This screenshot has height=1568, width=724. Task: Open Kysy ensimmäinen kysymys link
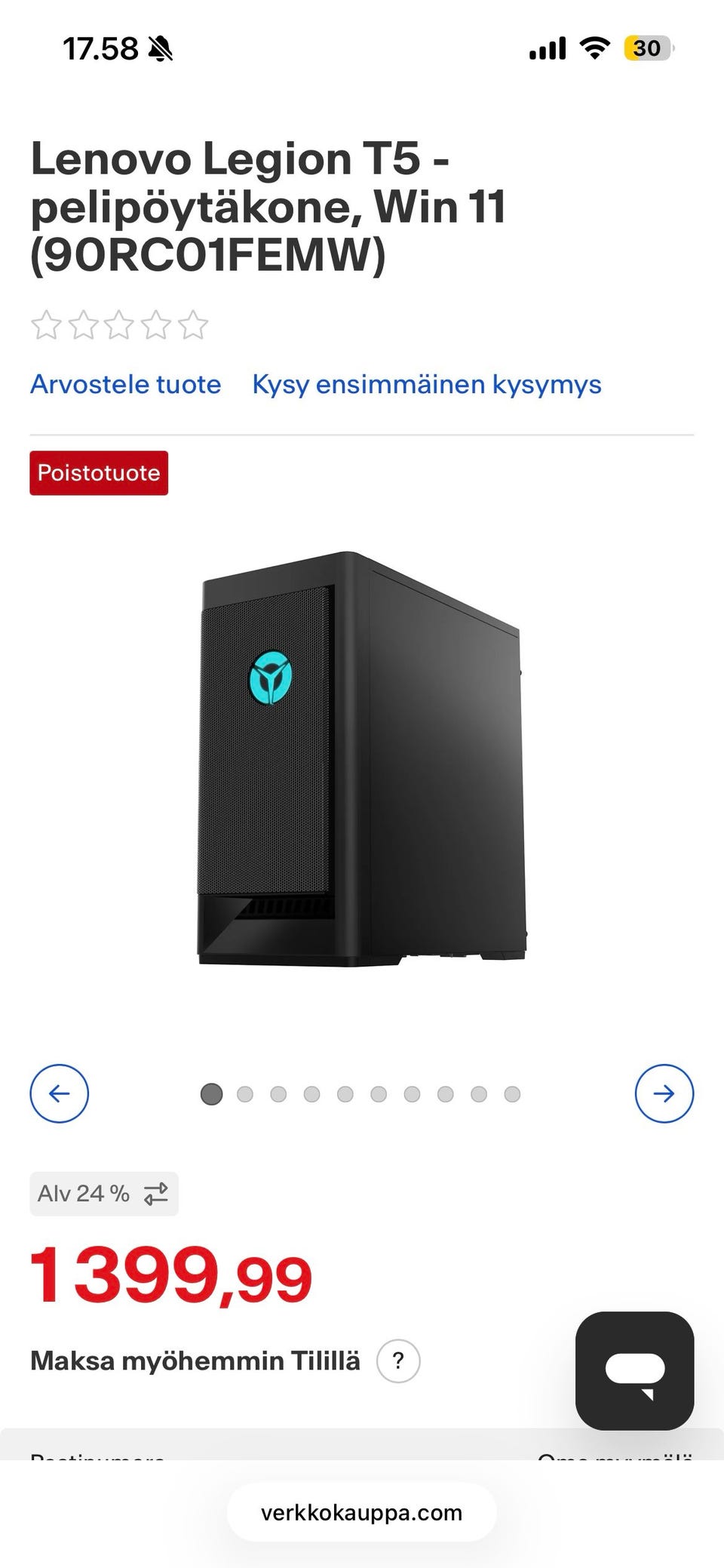pyautogui.click(x=427, y=384)
